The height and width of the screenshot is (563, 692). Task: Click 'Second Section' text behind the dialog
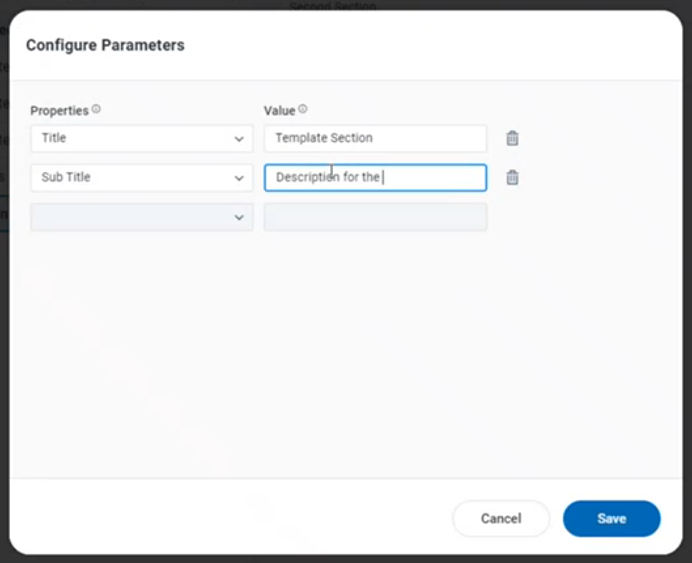pos(333,6)
